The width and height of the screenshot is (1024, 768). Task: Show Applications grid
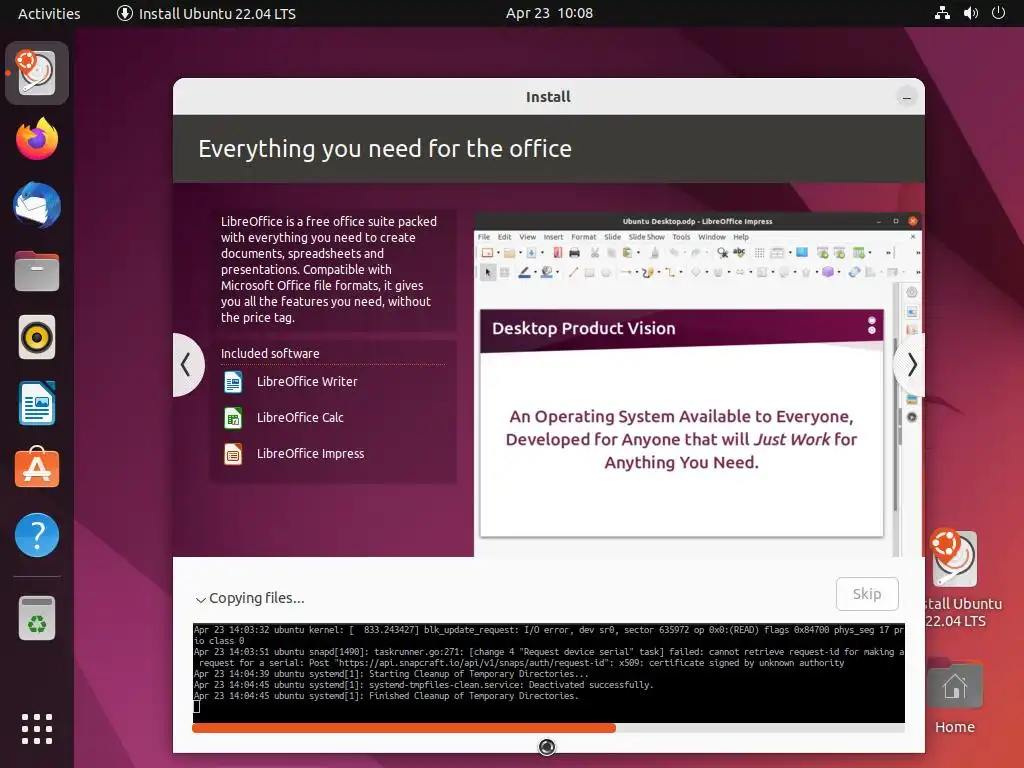tap(37, 729)
